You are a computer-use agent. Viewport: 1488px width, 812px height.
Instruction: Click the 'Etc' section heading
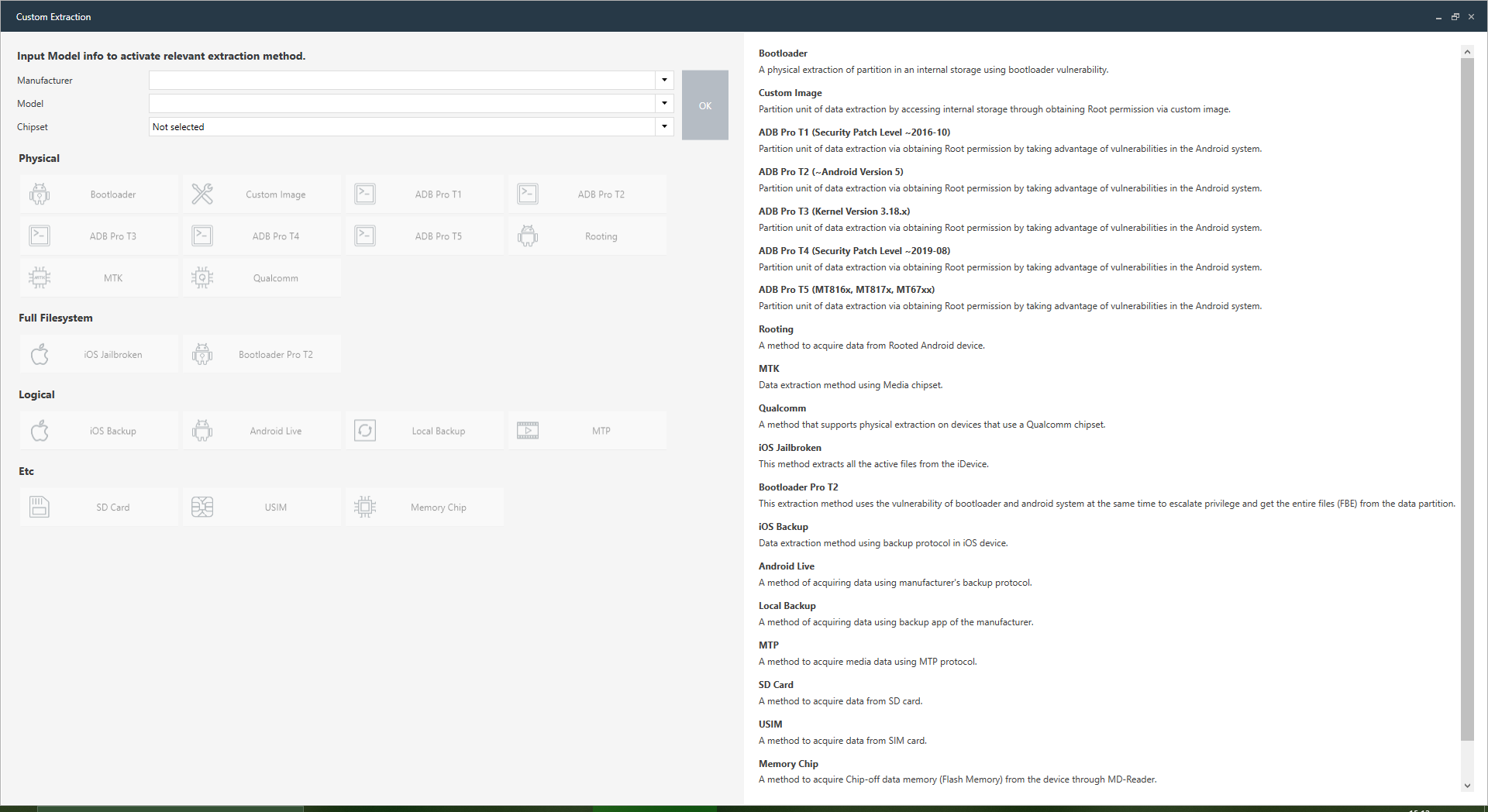[x=26, y=471]
